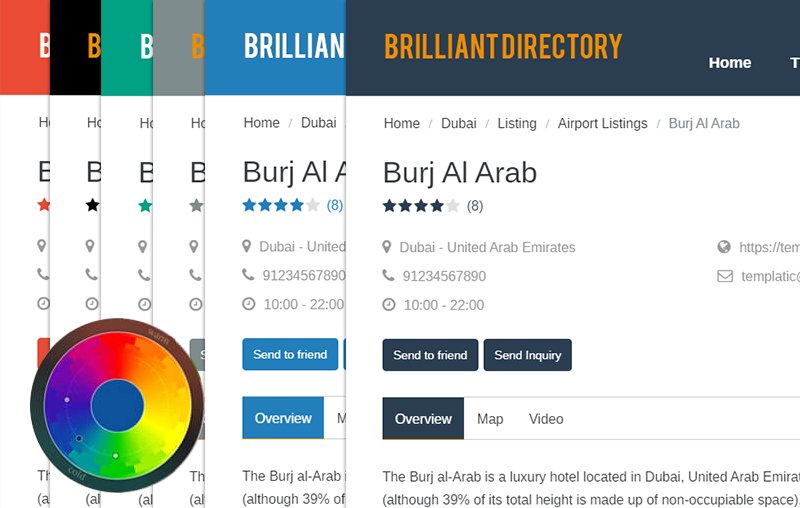Select the navy Overview tab
800x508 pixels.
tap(423, 418)
